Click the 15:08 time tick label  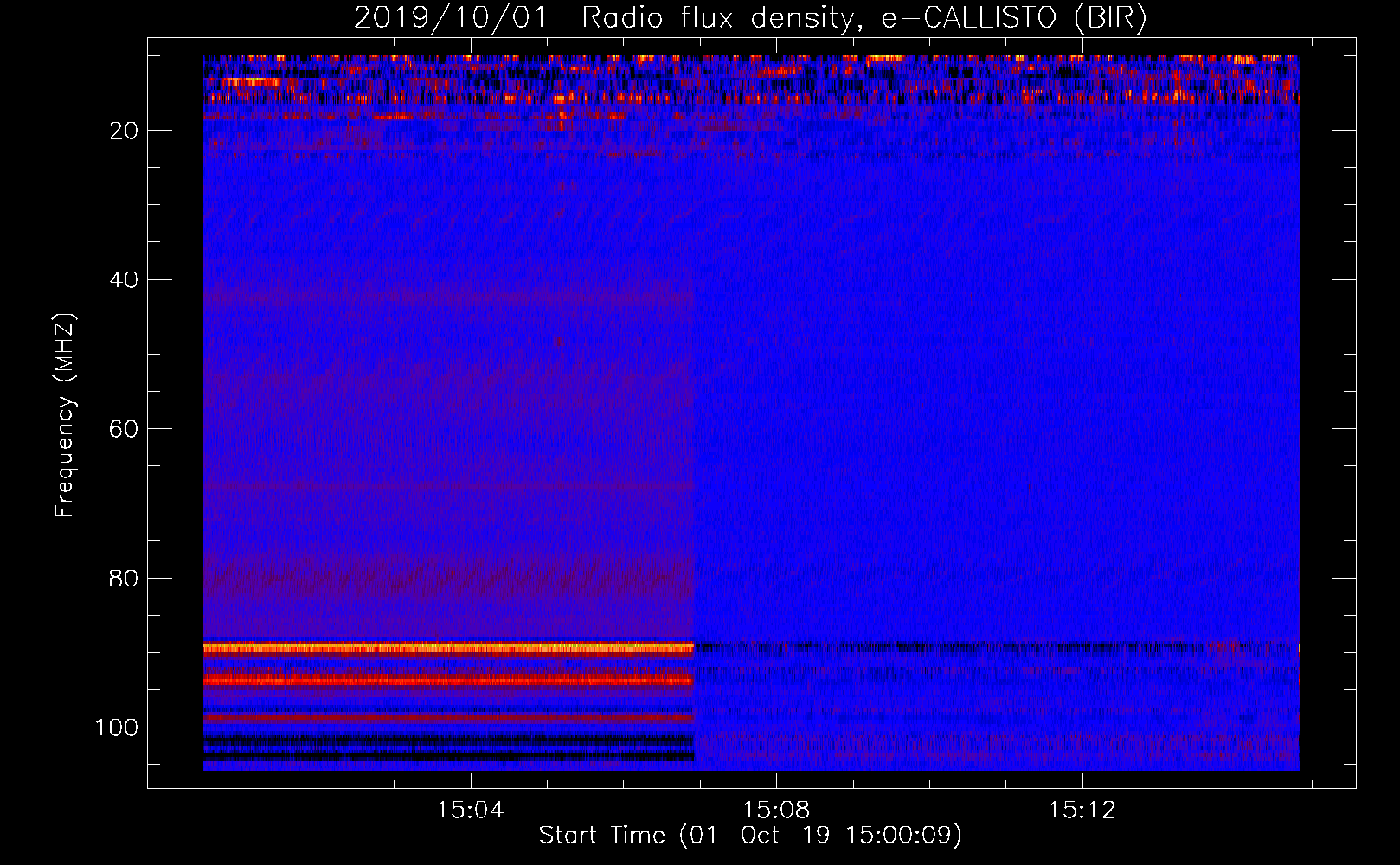(776, 810)
